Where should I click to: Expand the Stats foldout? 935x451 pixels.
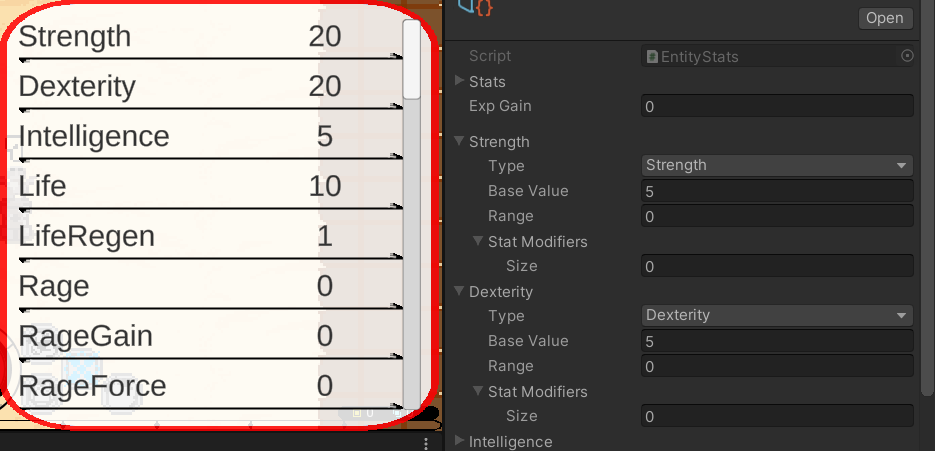coord(460,81)
